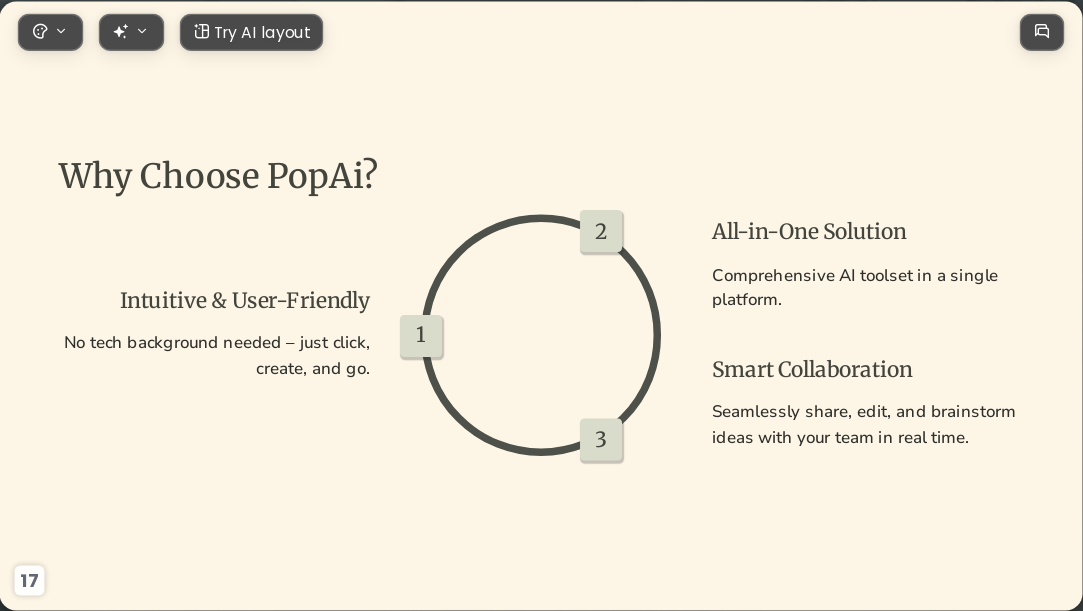Expand the chevron beside the sparkle icon

click(142, 32)
